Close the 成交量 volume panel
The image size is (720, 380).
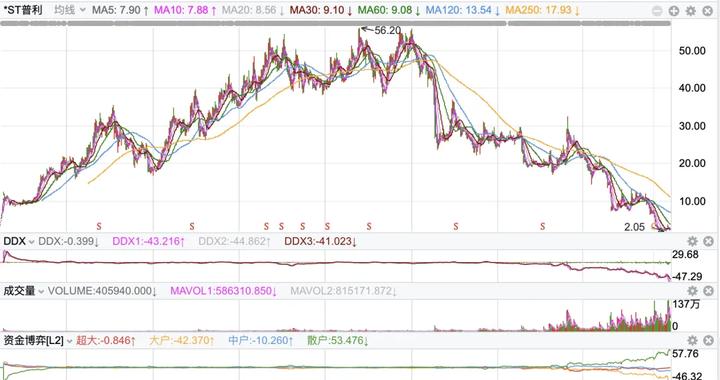[x=709, y=291]
